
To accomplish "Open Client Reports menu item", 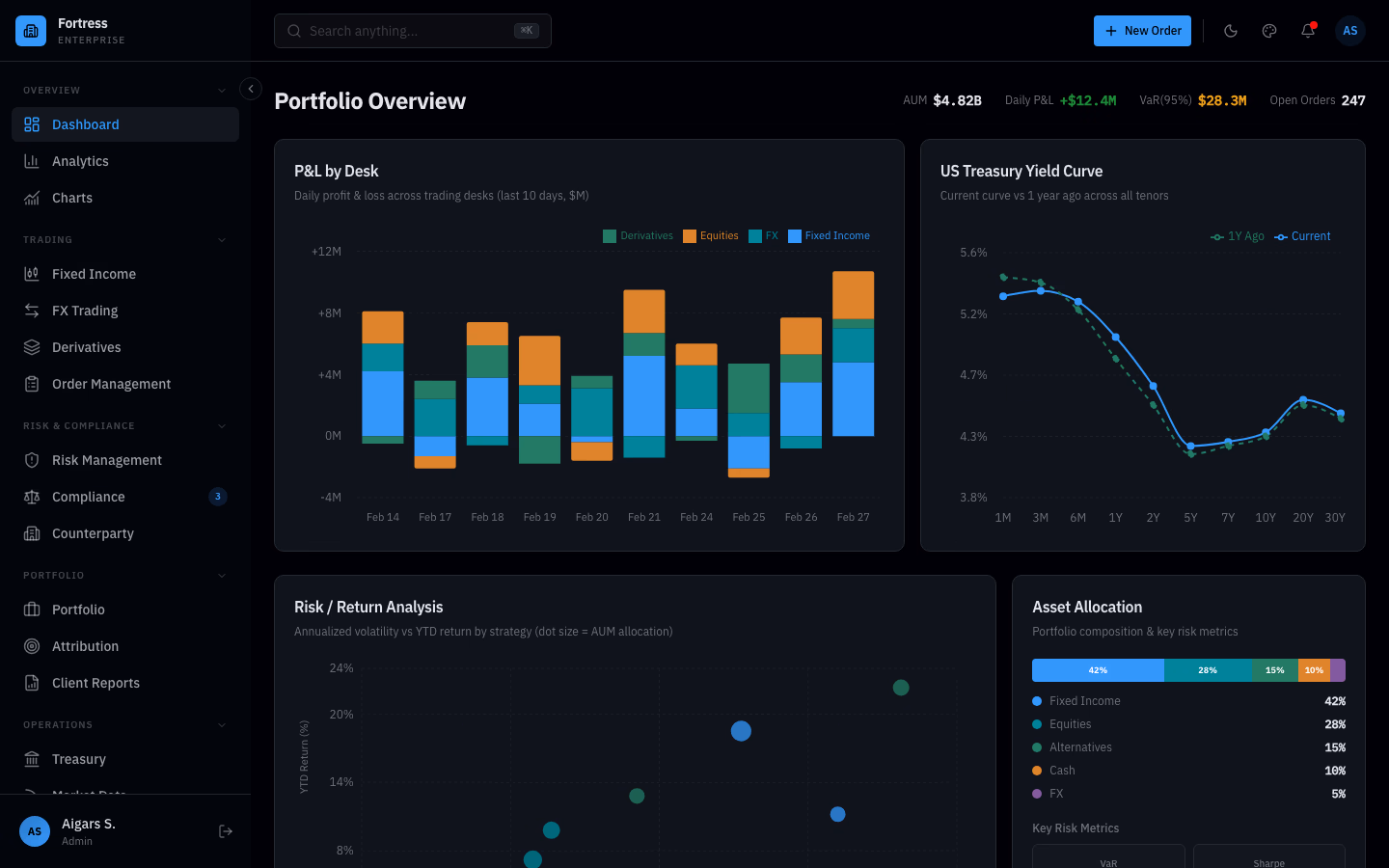I will [125, 683].
